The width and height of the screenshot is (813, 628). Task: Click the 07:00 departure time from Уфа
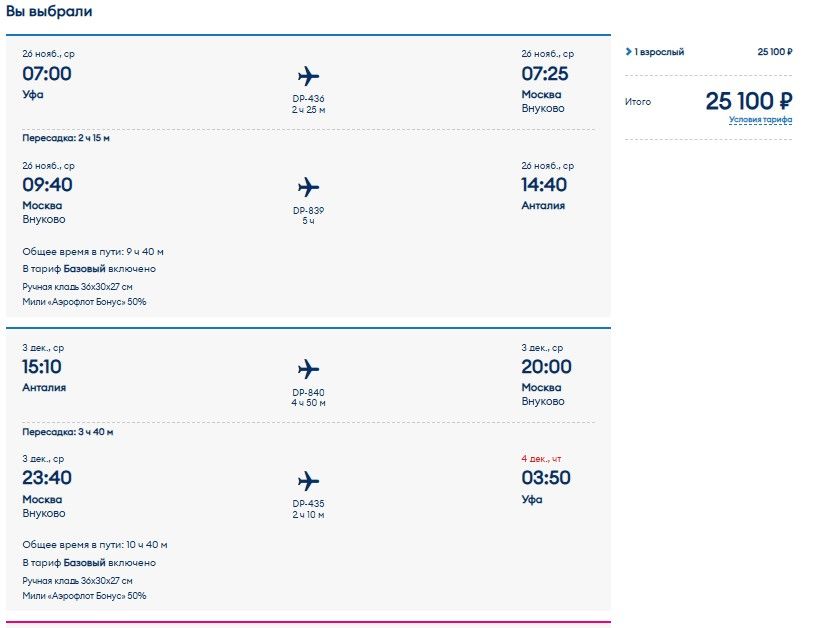coord(47,74)
